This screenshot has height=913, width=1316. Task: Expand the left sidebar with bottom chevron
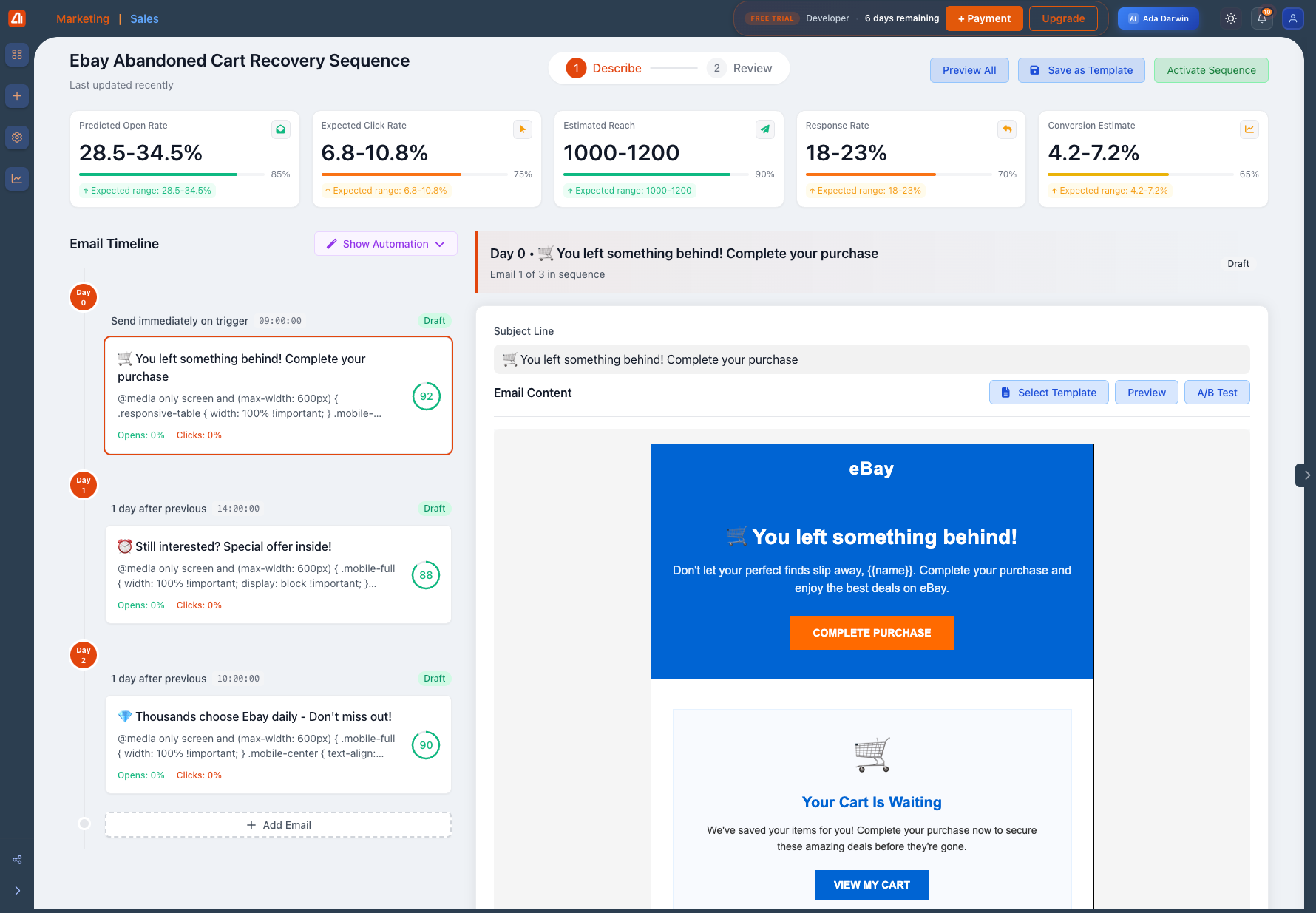(17, 891)
